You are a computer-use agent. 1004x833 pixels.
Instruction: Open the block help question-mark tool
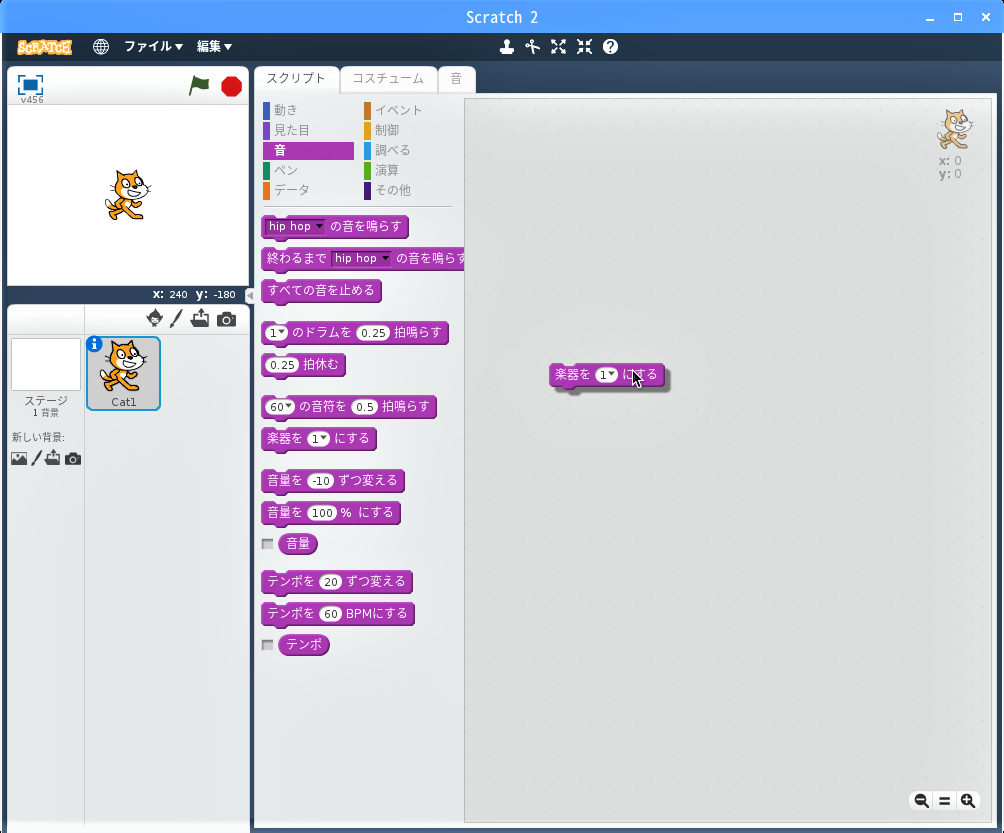(x=610, y=46)
